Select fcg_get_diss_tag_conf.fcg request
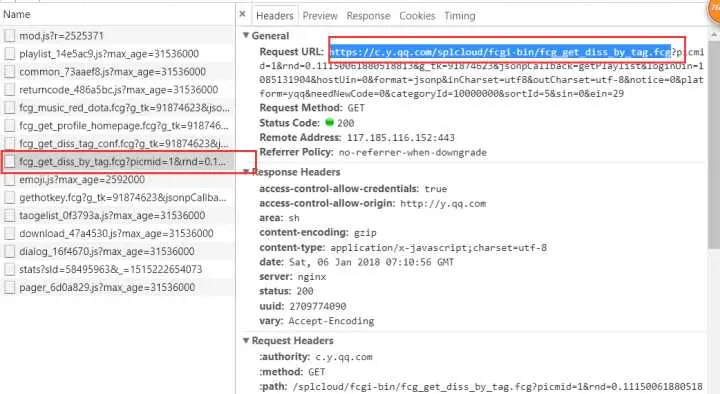 118,143
